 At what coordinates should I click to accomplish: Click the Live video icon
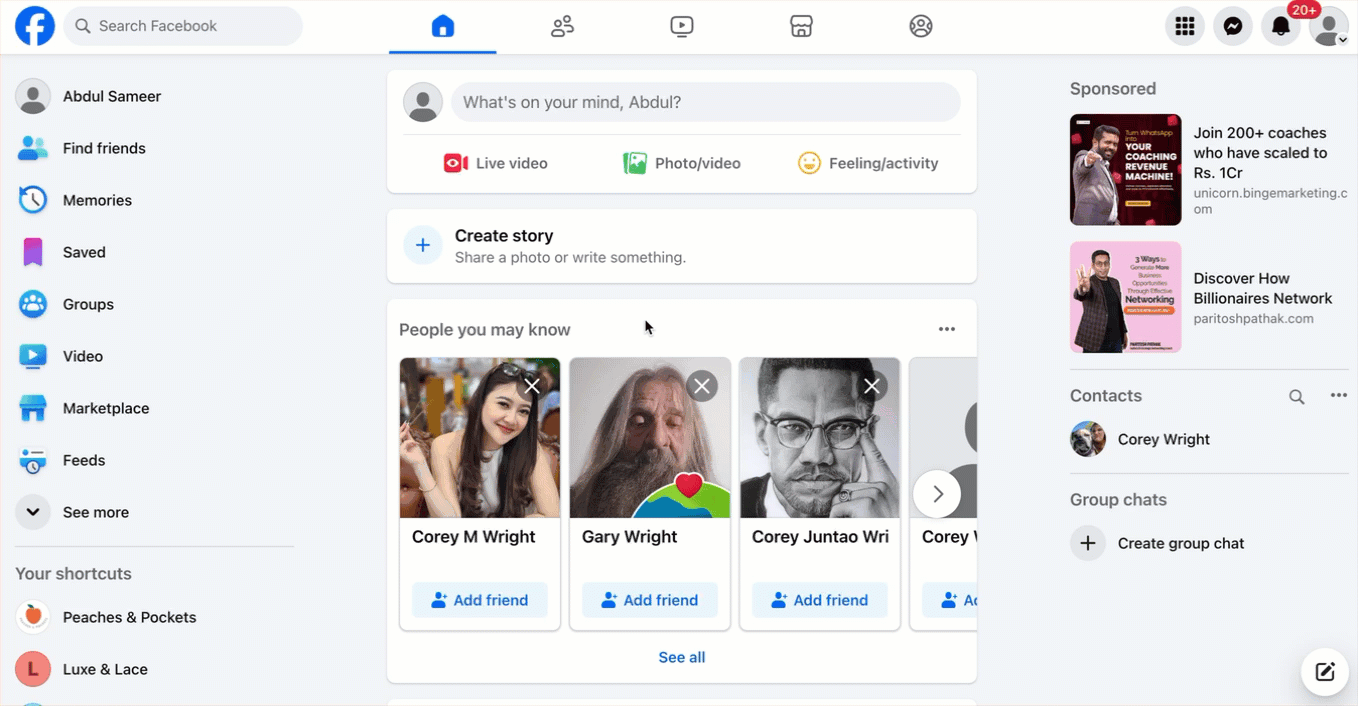click(456, 163)
